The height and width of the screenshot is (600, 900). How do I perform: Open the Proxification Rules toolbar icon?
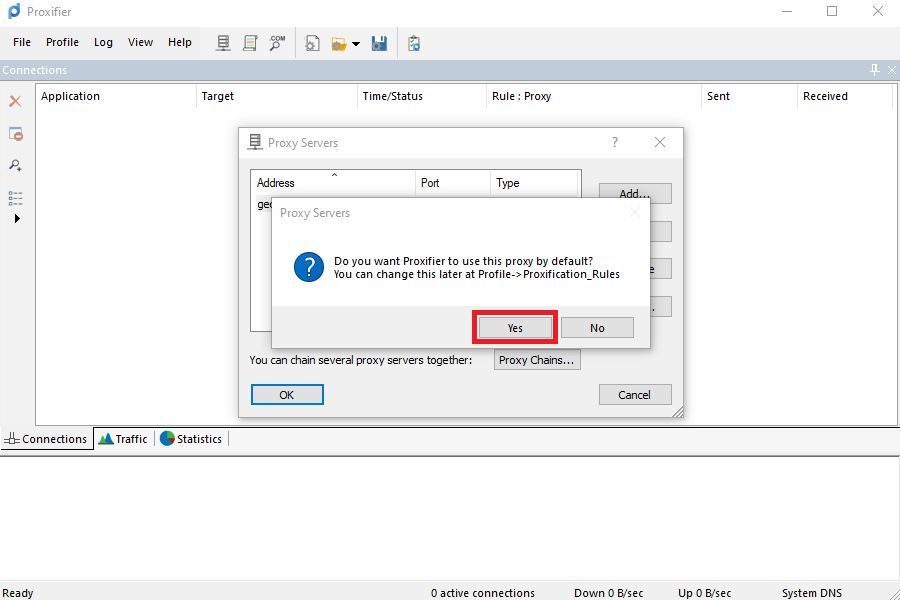tap(250, 43)
